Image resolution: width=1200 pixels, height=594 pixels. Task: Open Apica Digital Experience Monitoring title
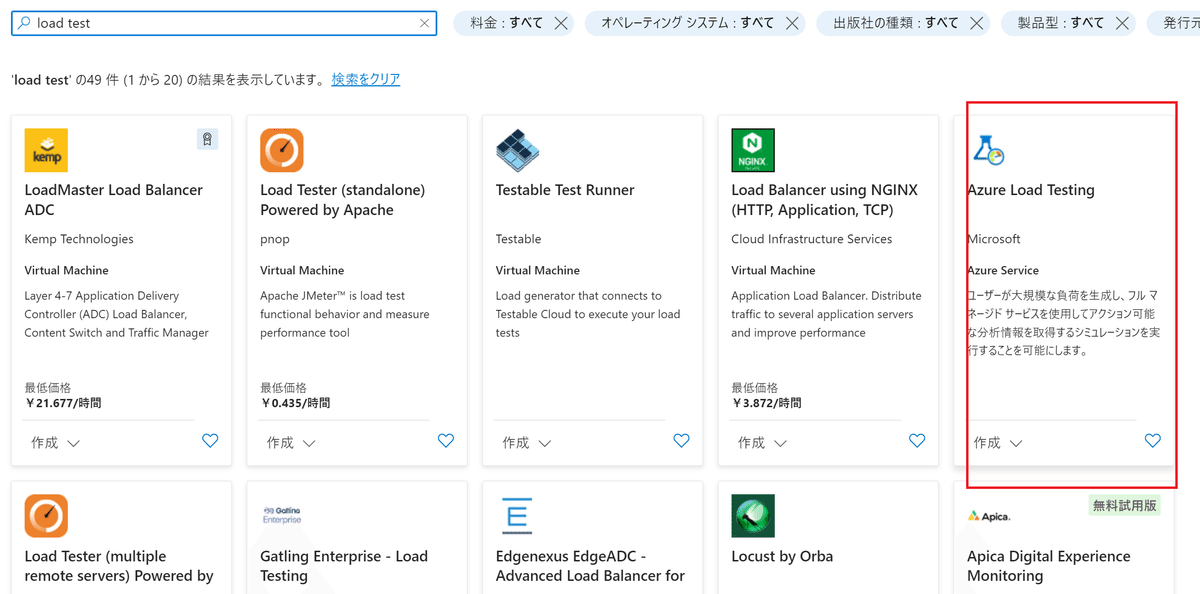[1049, 566]
